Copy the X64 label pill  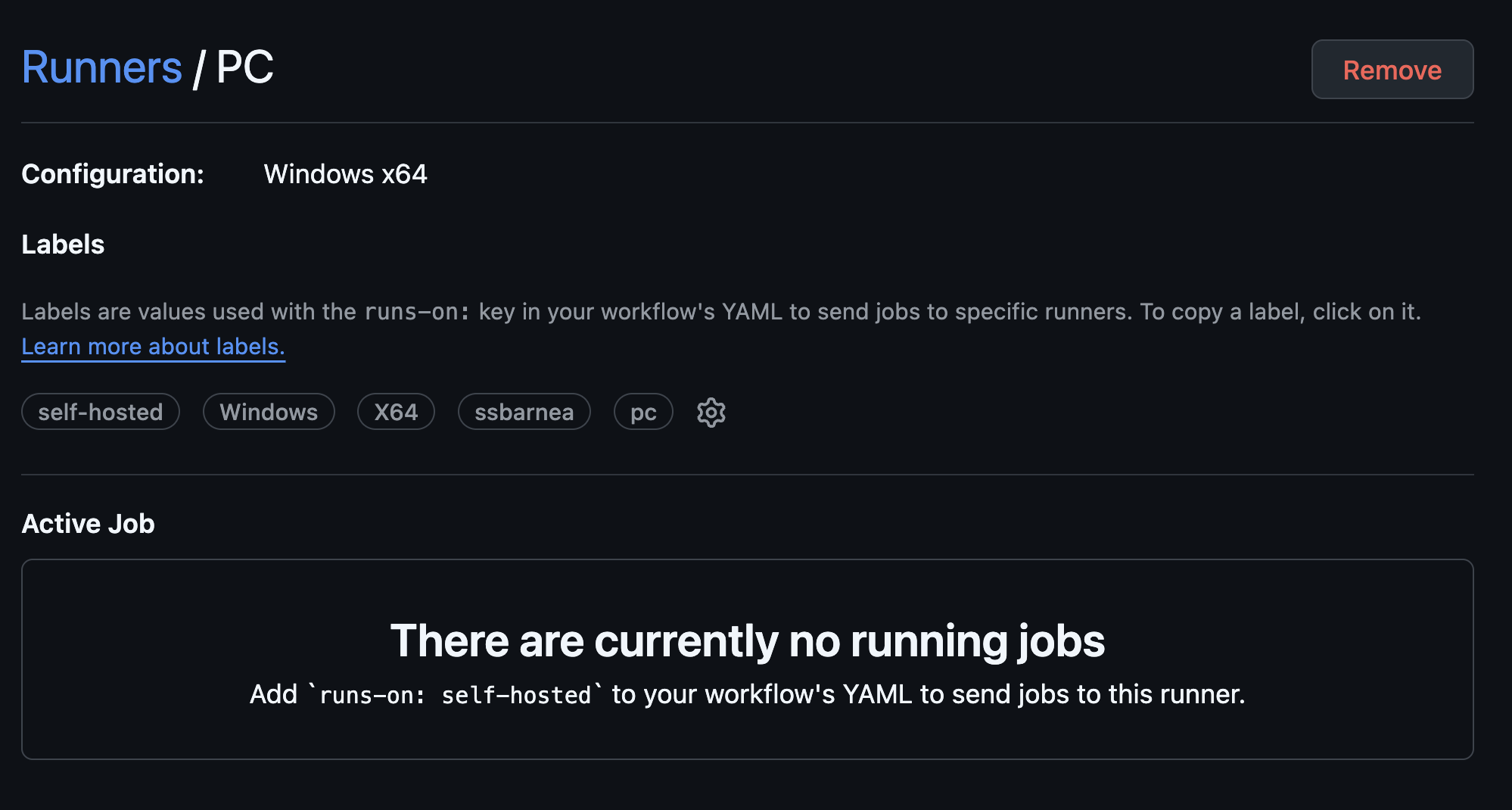coord(396,413)
